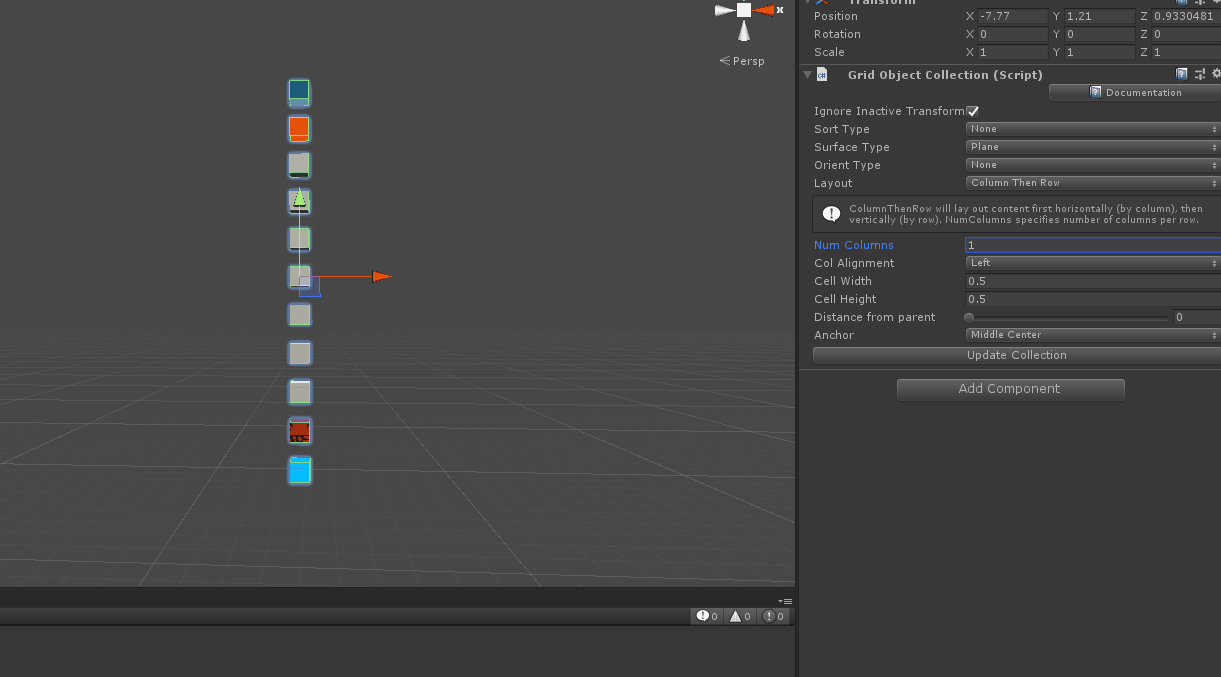1221x677 pixels.
Task: Toggle console warning messages filter
Action: pyautogui.click(x=741, y=616)
